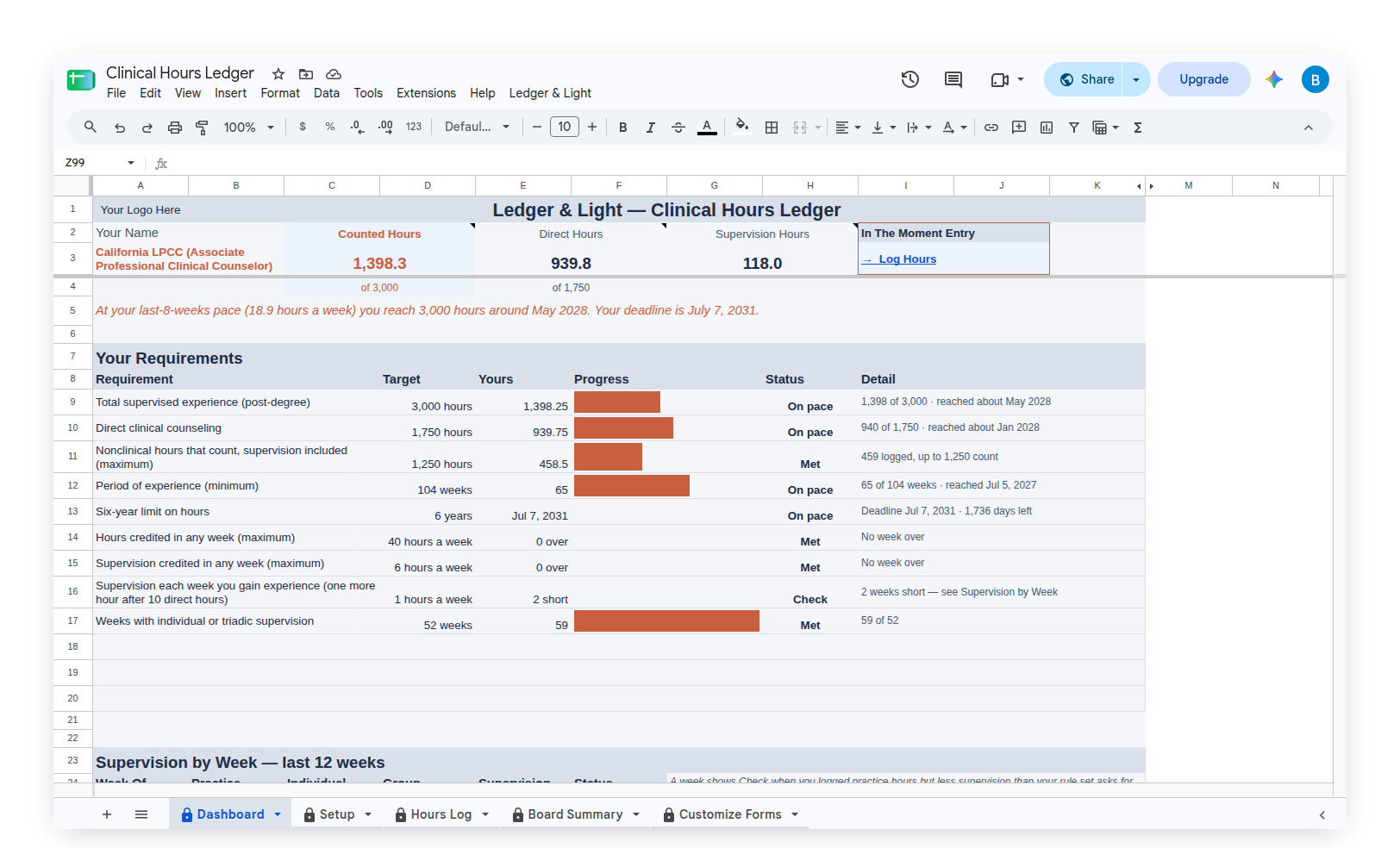Collapse the toolbar with chevron
This screenshot has height=848, width=1400.
(1309, 128)
